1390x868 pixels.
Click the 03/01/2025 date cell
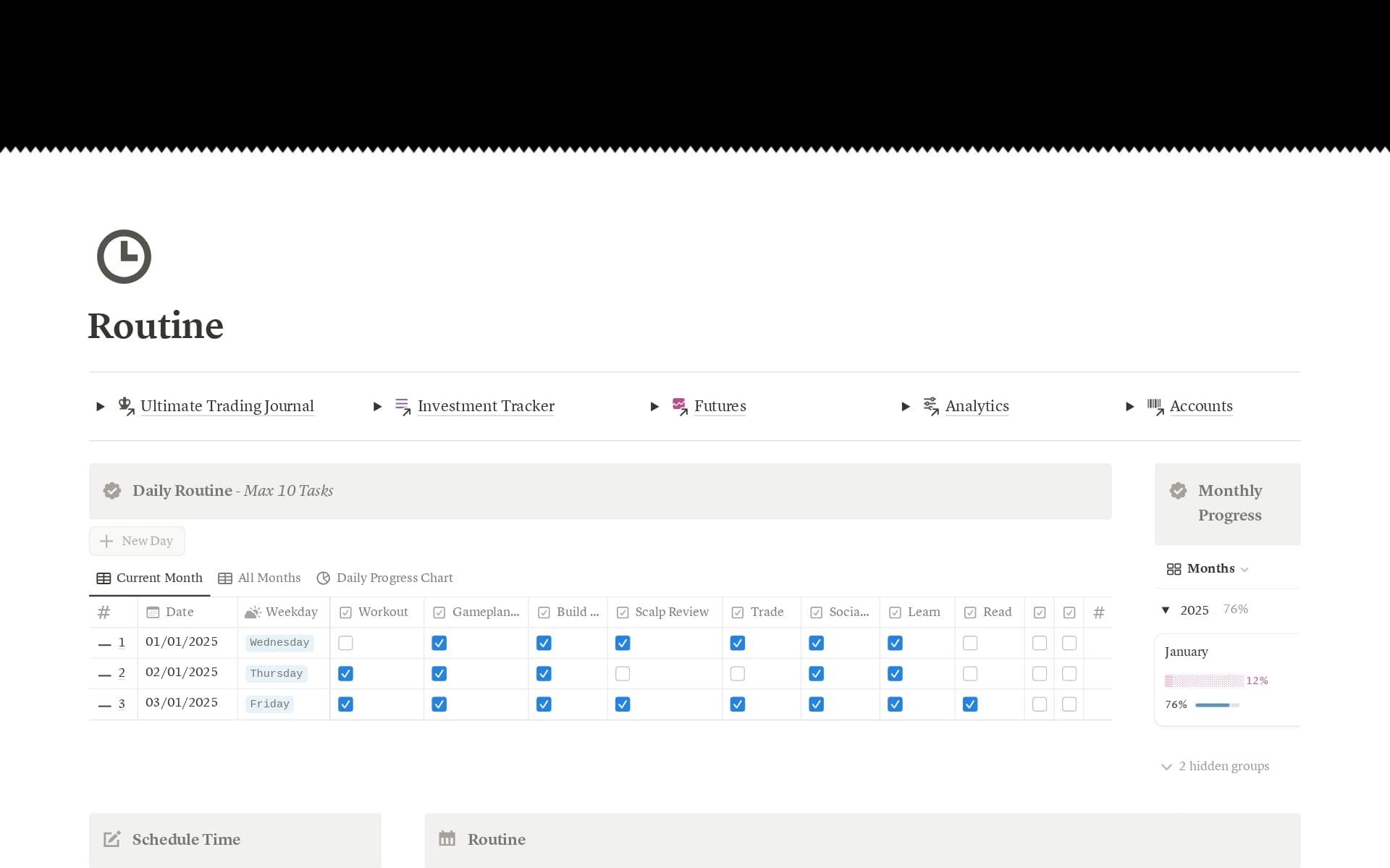click(188, 704)
